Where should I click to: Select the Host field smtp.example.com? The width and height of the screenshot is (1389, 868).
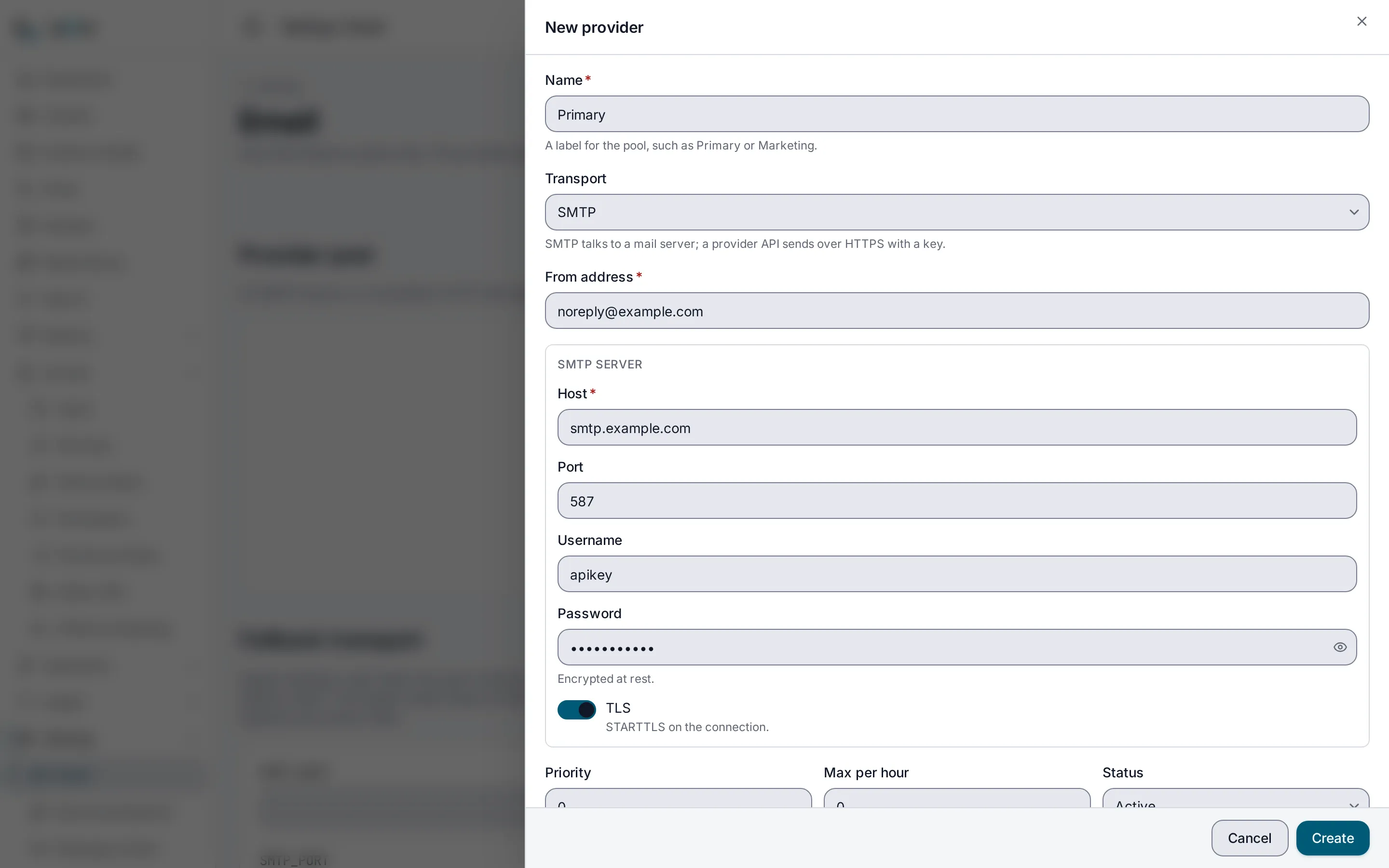[x=957, y=427]
